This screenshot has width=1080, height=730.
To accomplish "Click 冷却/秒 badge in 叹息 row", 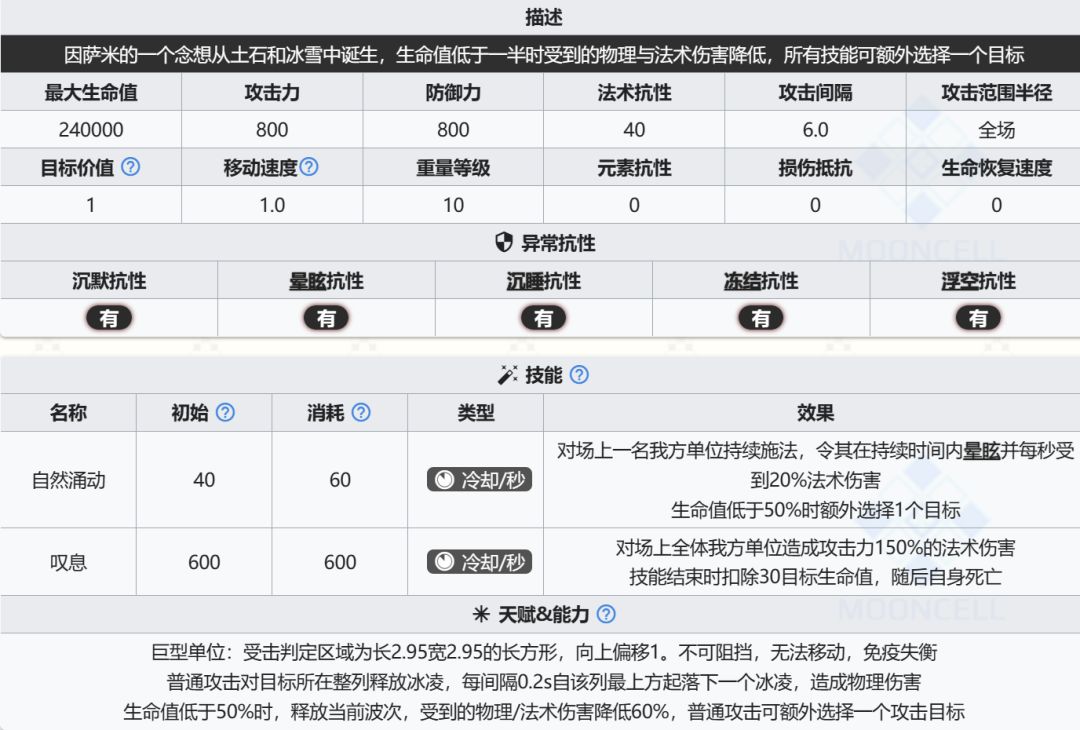I will [479, 562].
